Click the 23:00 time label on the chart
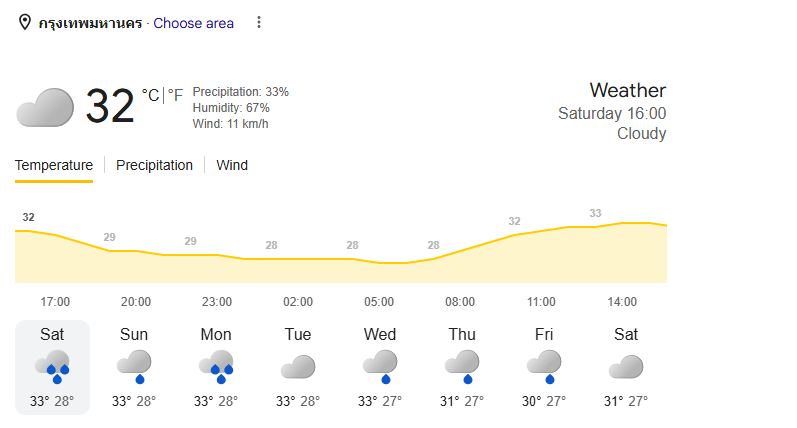 point(217,302)
